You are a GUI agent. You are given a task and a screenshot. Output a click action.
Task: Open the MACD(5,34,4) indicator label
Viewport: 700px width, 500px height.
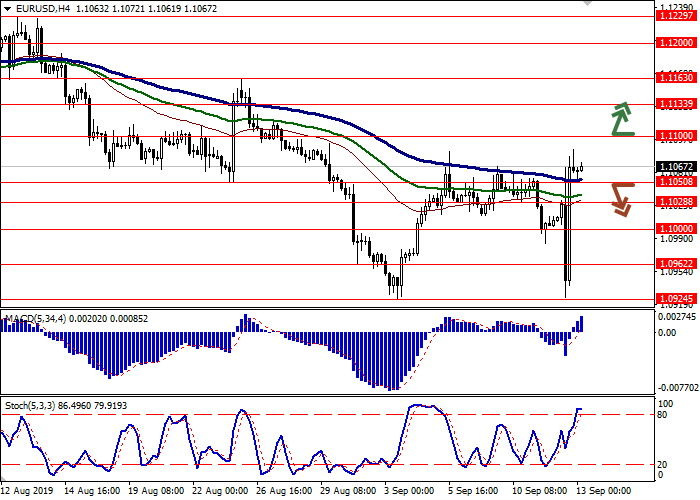click(x=37, y=319)
